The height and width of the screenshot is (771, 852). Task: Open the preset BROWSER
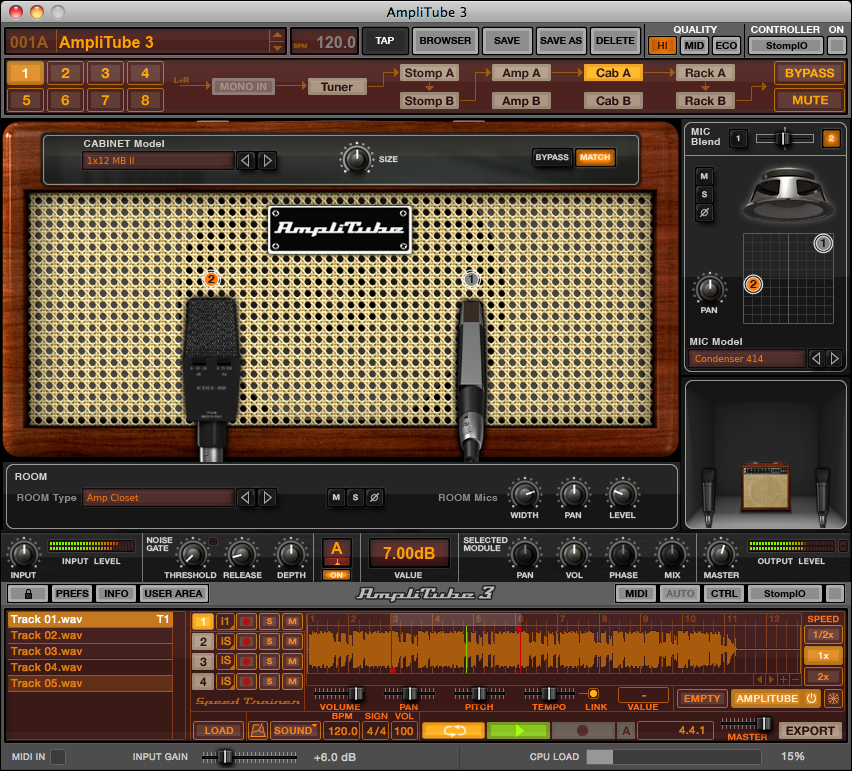(x=445, y=41)
